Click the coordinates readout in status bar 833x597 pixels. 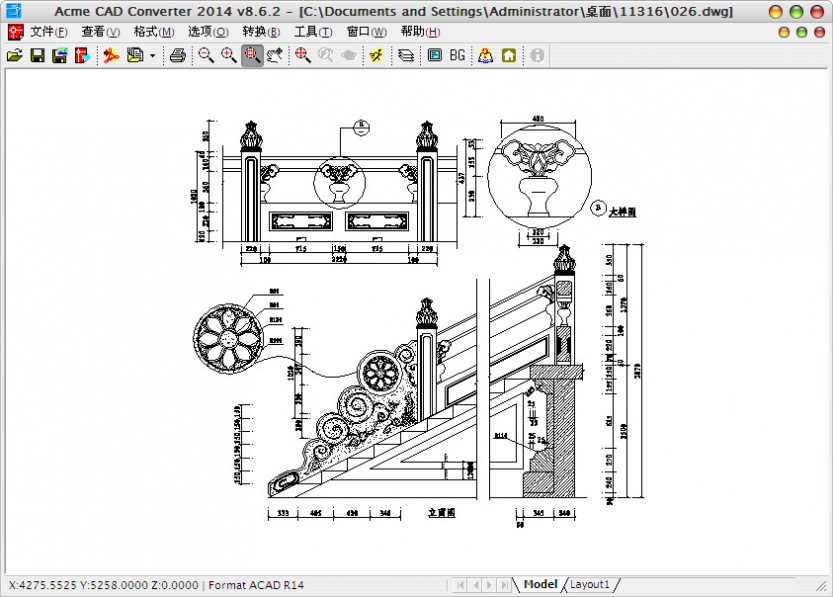coord(104,585)
